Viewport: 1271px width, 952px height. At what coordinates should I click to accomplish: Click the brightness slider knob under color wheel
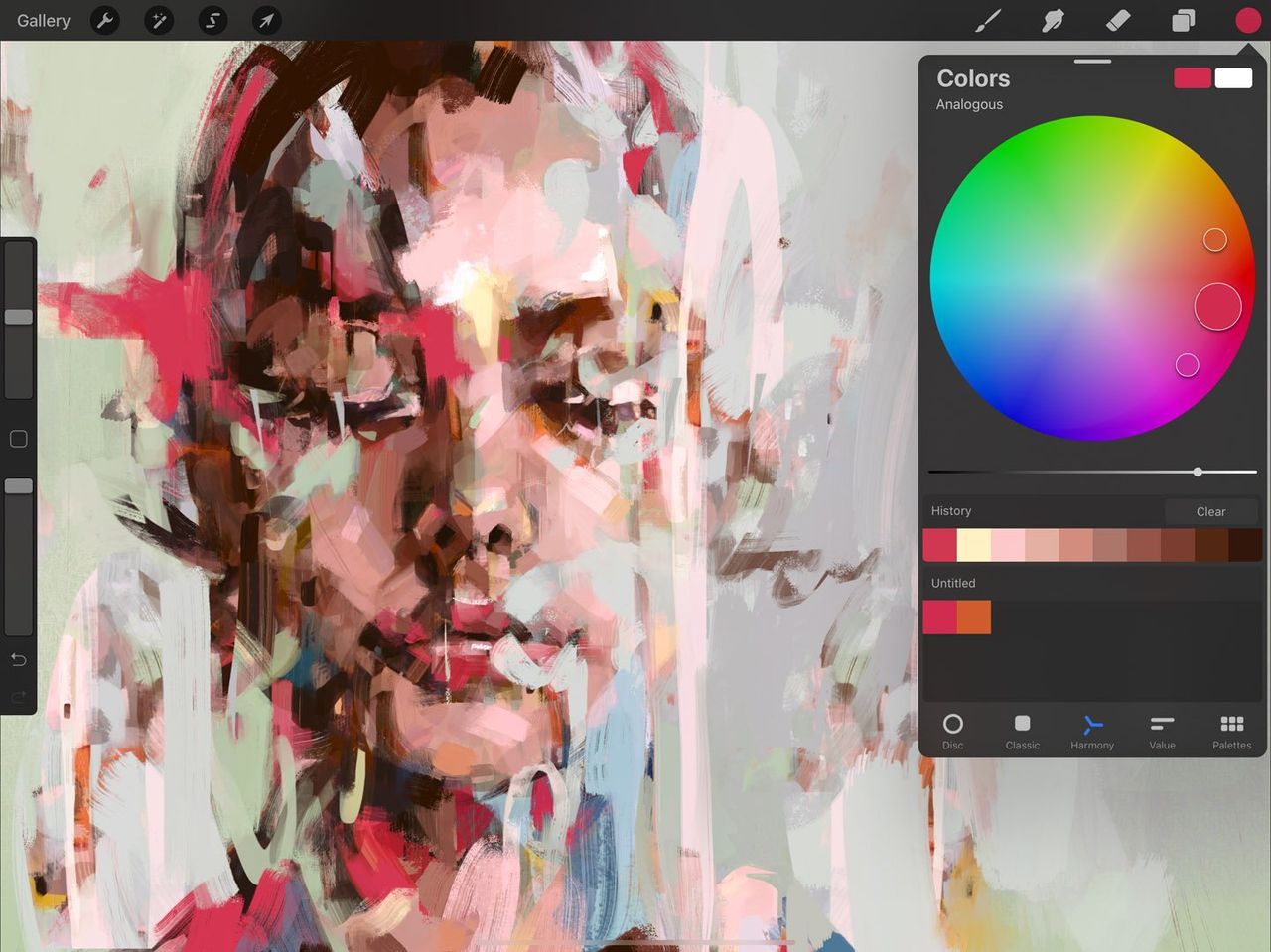click(1198, 472)
